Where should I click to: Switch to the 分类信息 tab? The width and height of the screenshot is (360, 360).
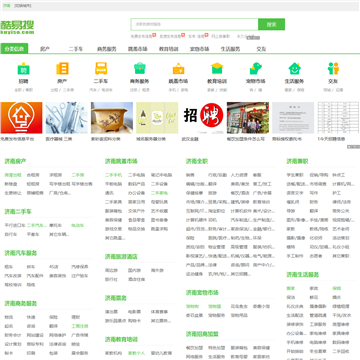pos(14,49)
